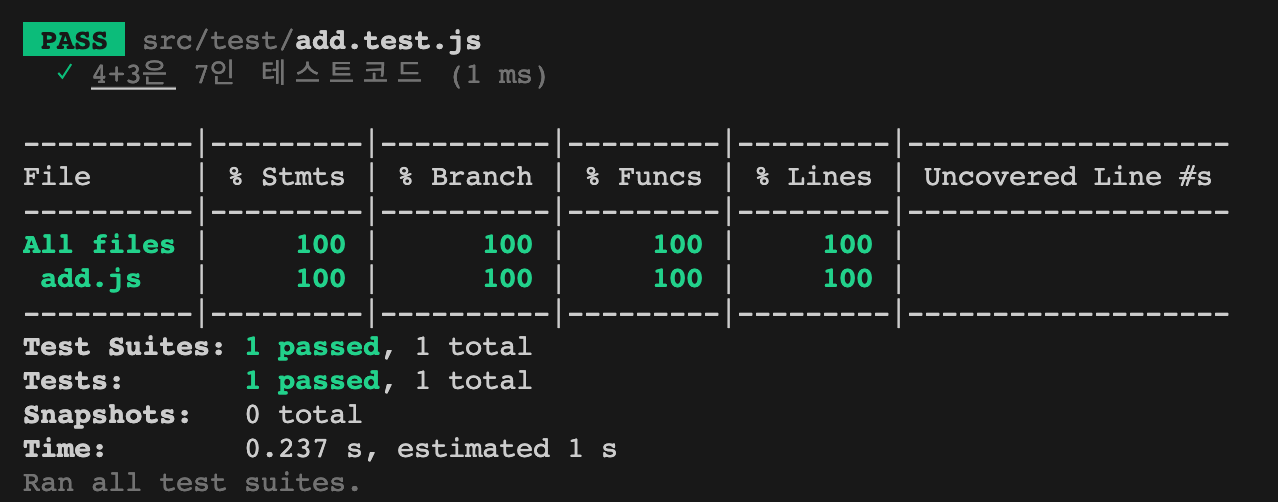Click add.js % Stmts value 100

pos(320,279)
